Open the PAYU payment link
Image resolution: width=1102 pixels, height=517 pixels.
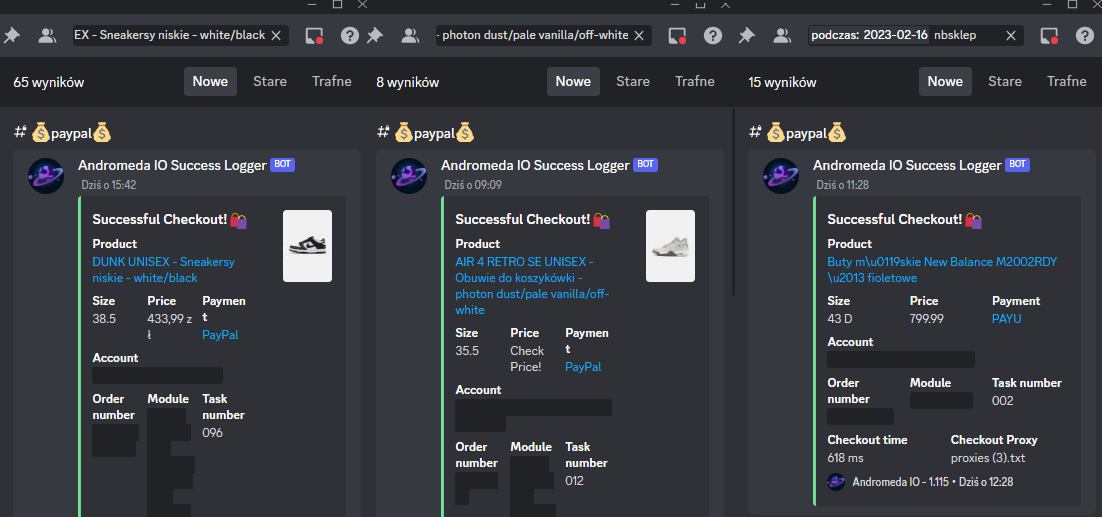1006,319
